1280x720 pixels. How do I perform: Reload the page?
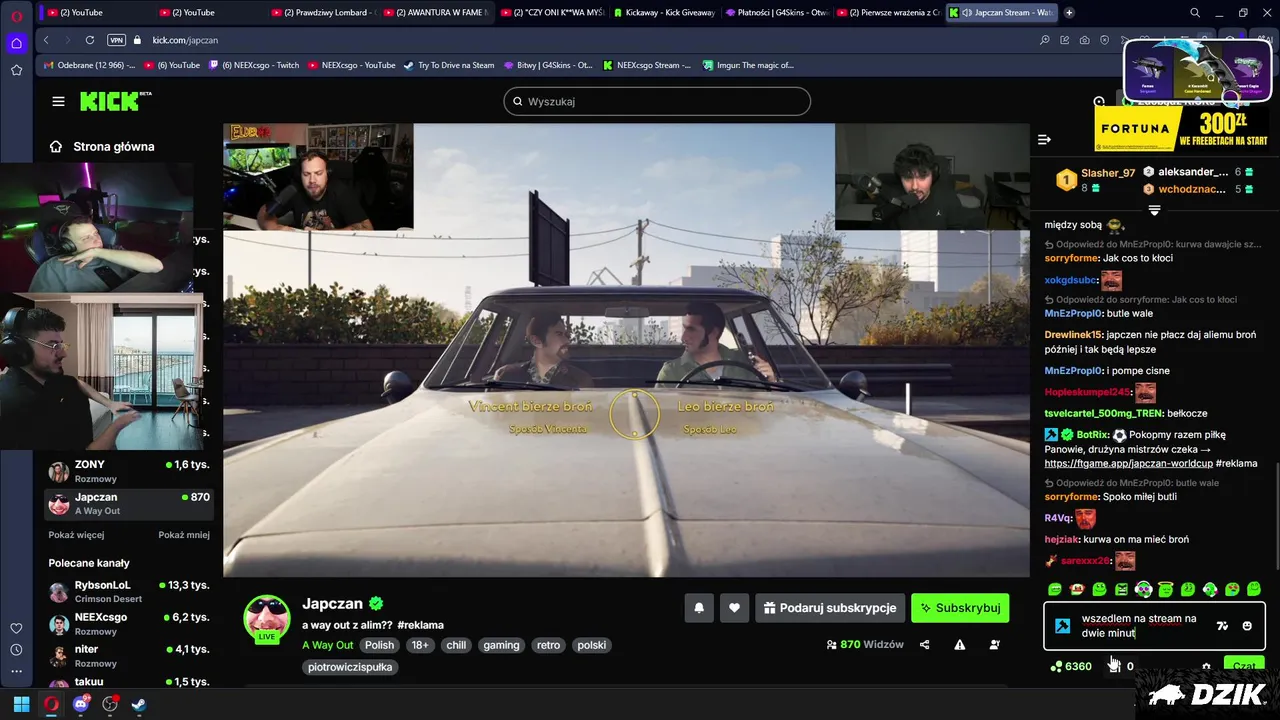coord(90,40)
